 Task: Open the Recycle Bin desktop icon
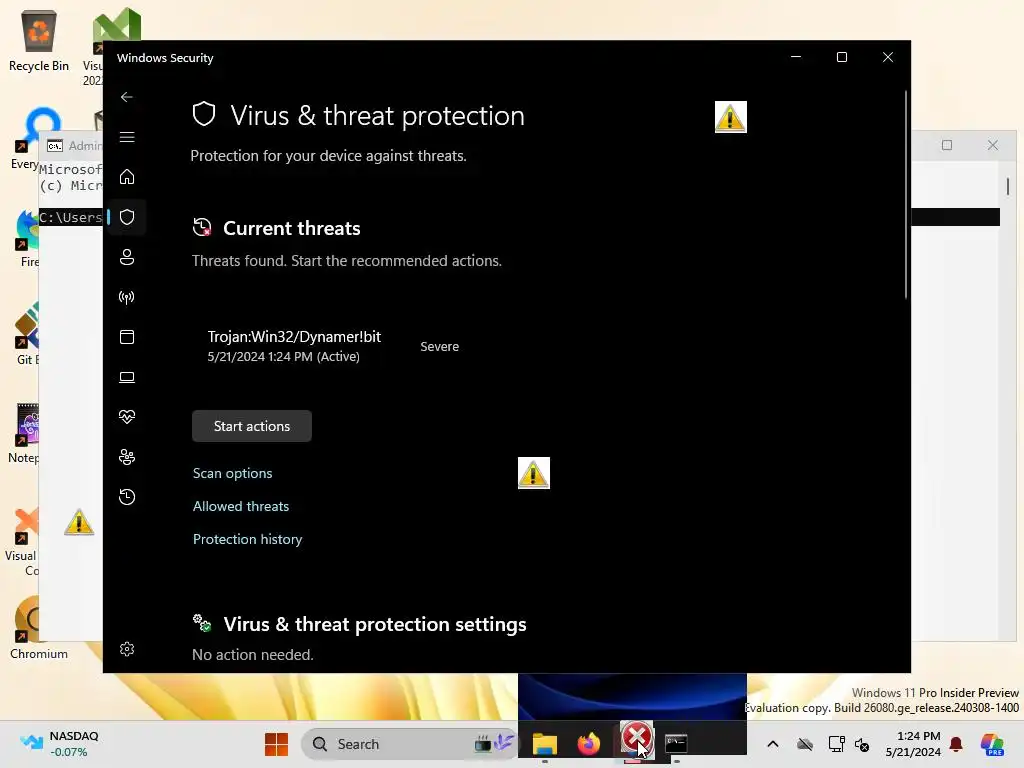(x=39, y=40)
